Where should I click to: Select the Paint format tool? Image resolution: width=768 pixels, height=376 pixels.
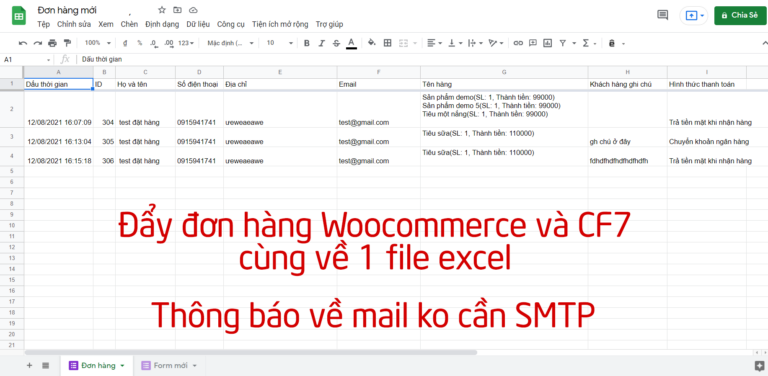[67, 43]
